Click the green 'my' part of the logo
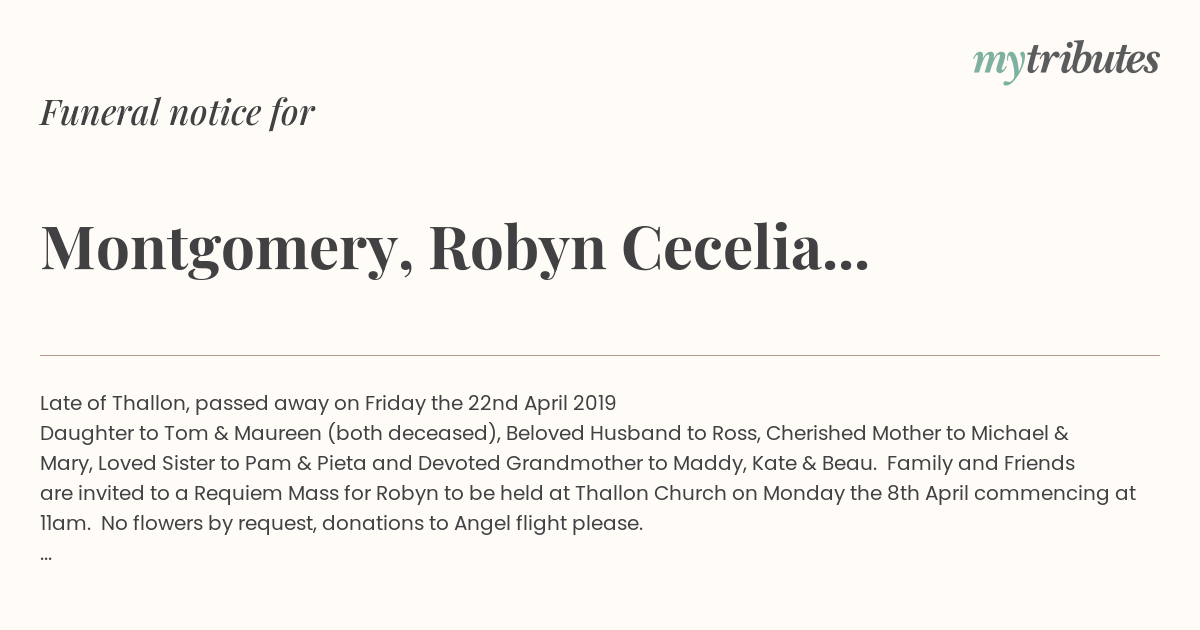The height and width of the screenshot is (630, 1200). (999, 63)
